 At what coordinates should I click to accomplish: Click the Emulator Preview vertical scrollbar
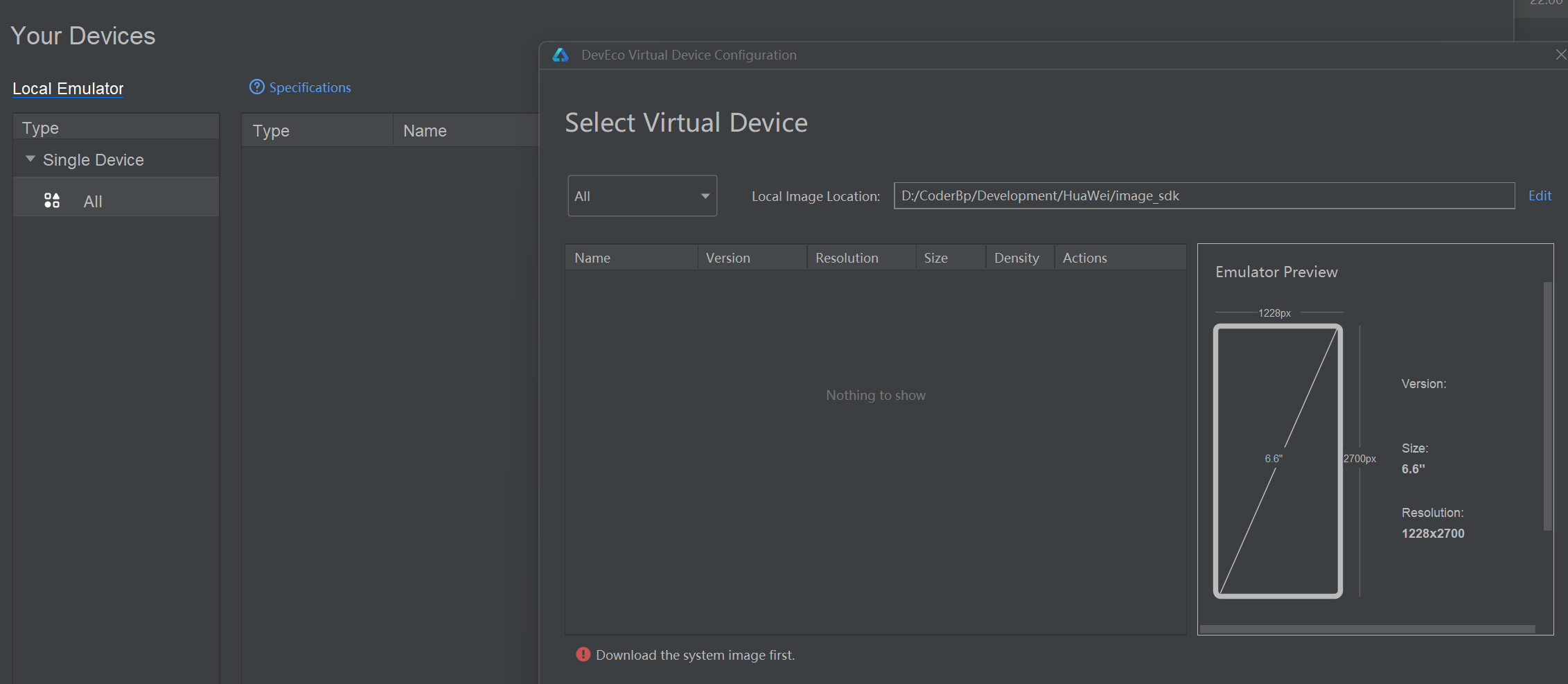1548,406
